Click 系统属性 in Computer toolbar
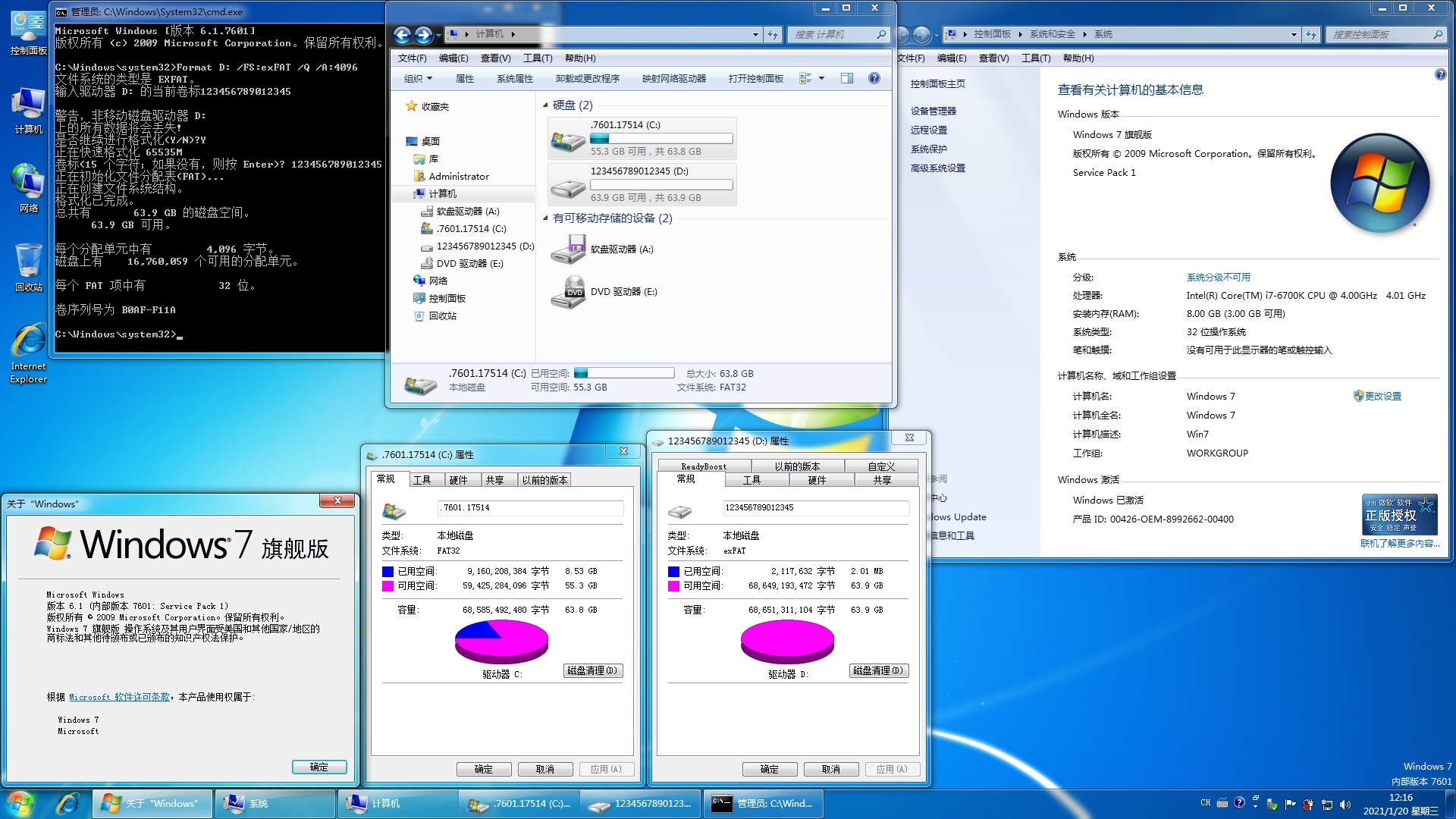1456x819 pixels. point(515,78)
